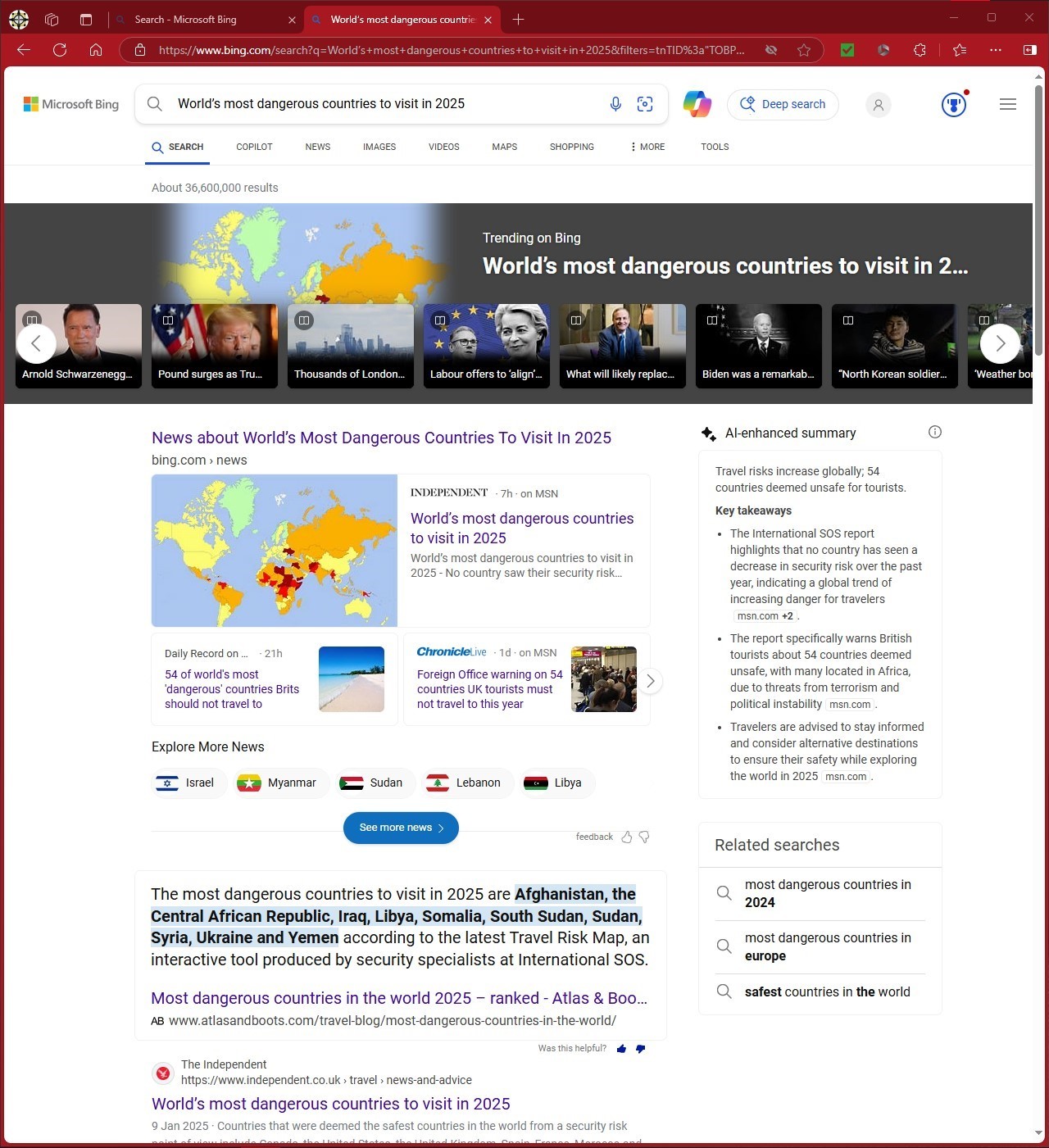
Task: Click AI-enhanced summary info icon
Action: tap(935, 432)
